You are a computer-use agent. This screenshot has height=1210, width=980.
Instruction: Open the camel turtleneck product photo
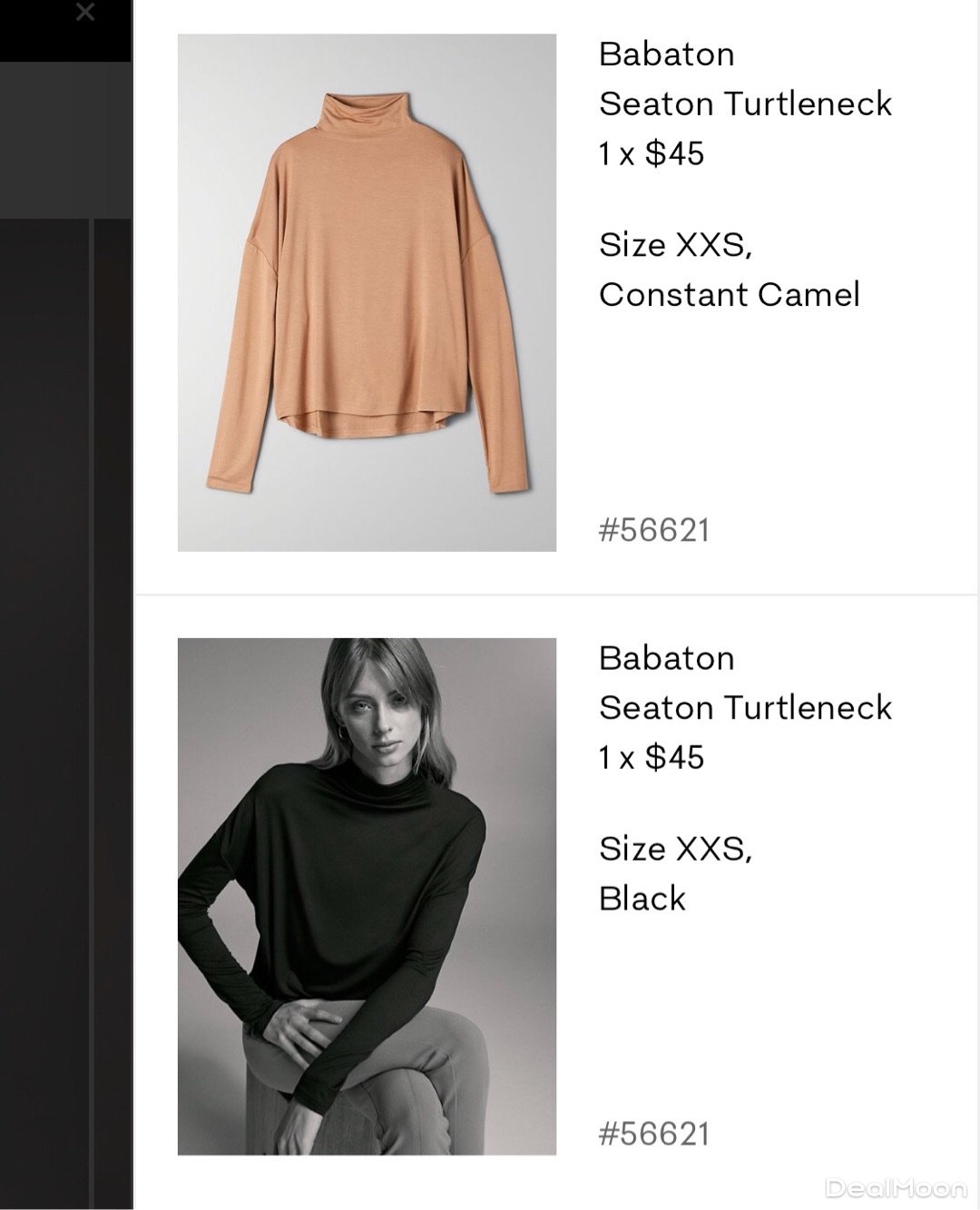tap(367, 292)
